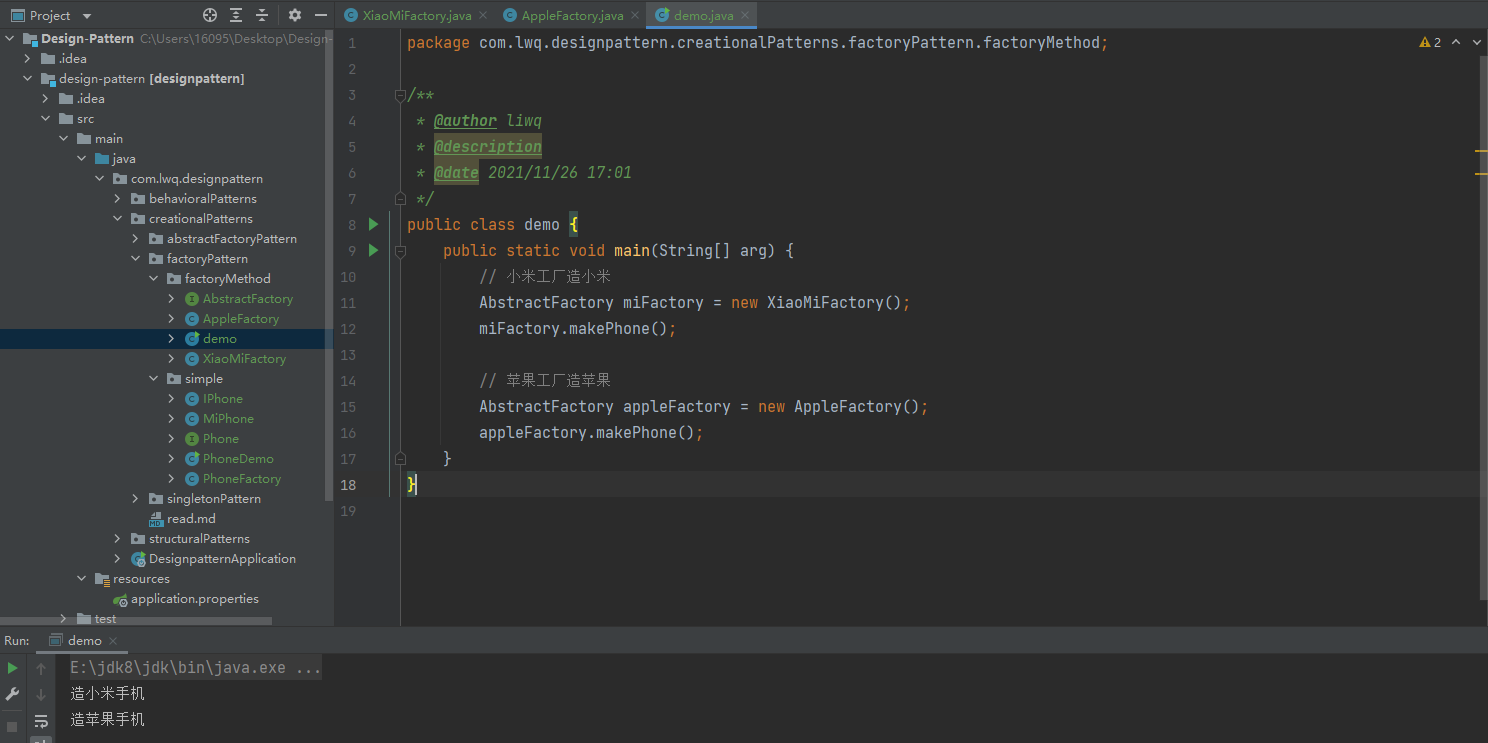Close the AppleFactory.java tab
Image resolution: width=1488 pixels, height=743 pixels.
pos(634,15)
